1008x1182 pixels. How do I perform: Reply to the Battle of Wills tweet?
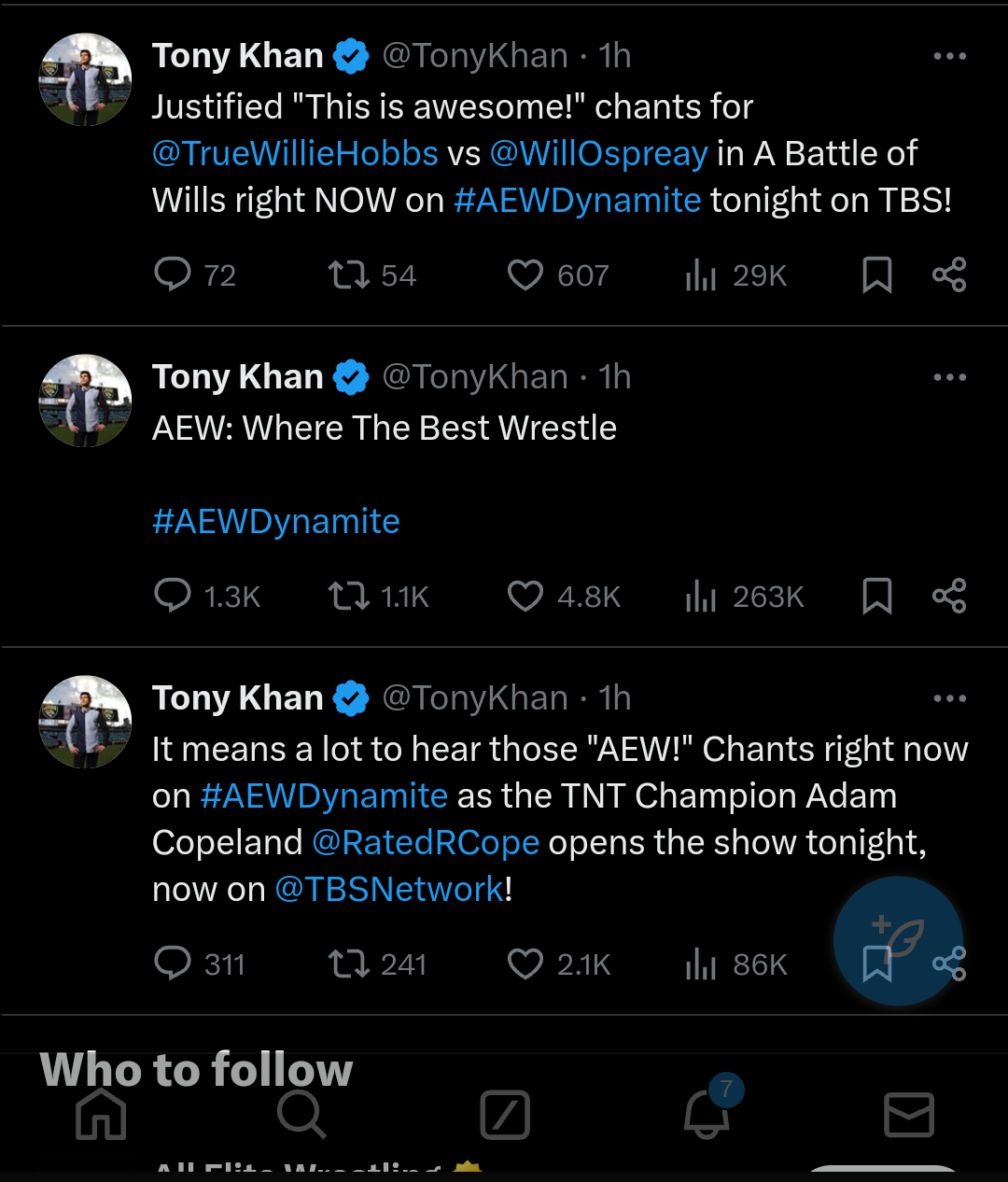point(173,275)
